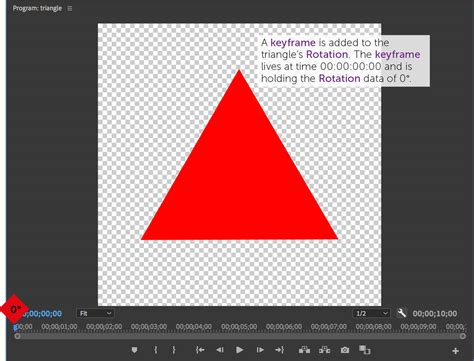Click the Lift button
The width and height of the screenshot is (474, 361).
tap(304, 350)
